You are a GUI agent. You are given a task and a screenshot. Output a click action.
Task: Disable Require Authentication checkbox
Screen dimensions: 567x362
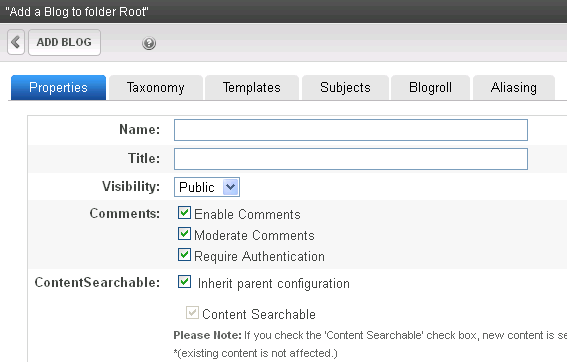184,255
